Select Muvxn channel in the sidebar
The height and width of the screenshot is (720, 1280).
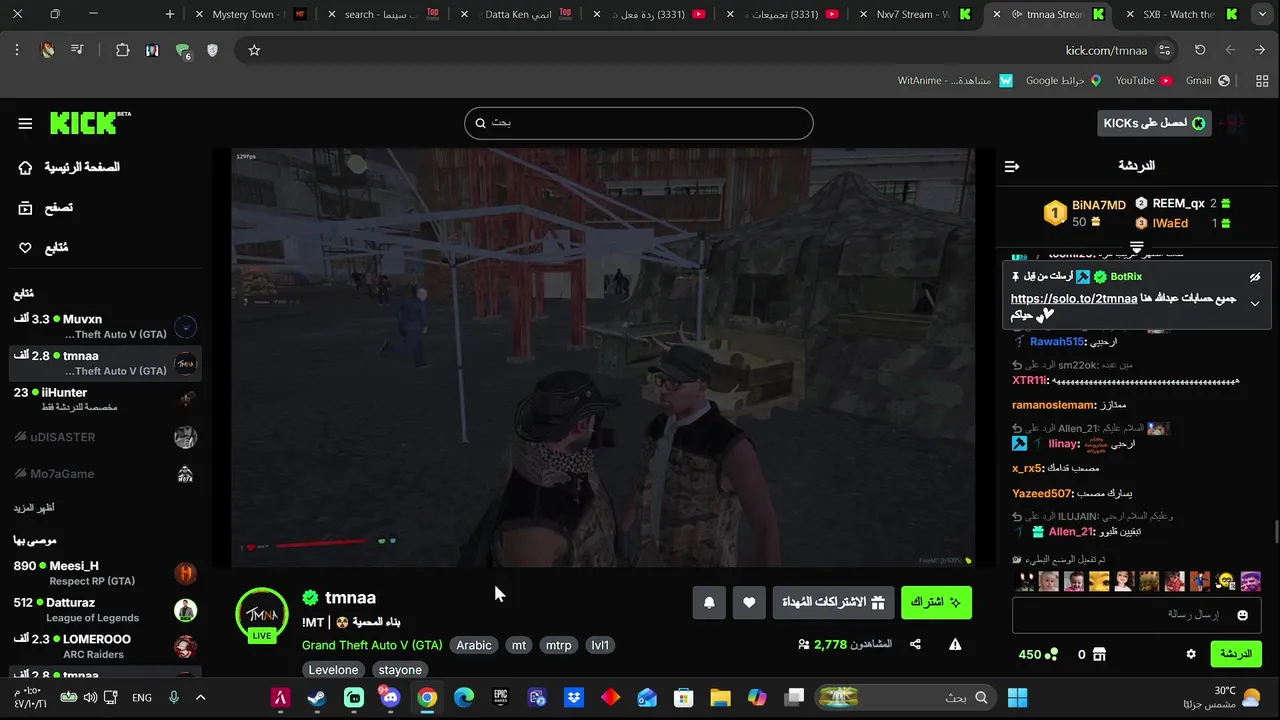(105, 327)
